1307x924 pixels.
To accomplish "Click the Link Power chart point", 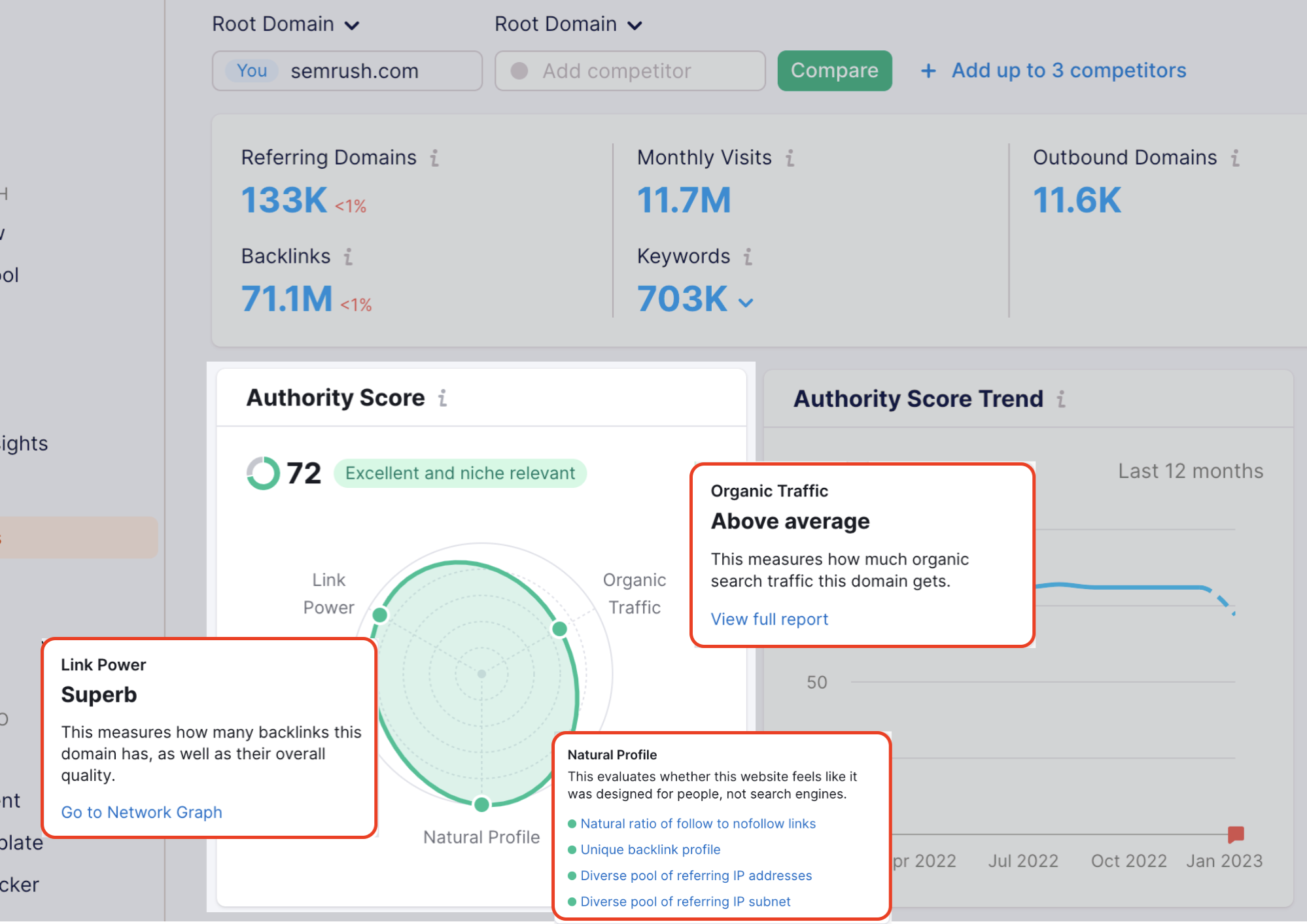I will (380, 615).
